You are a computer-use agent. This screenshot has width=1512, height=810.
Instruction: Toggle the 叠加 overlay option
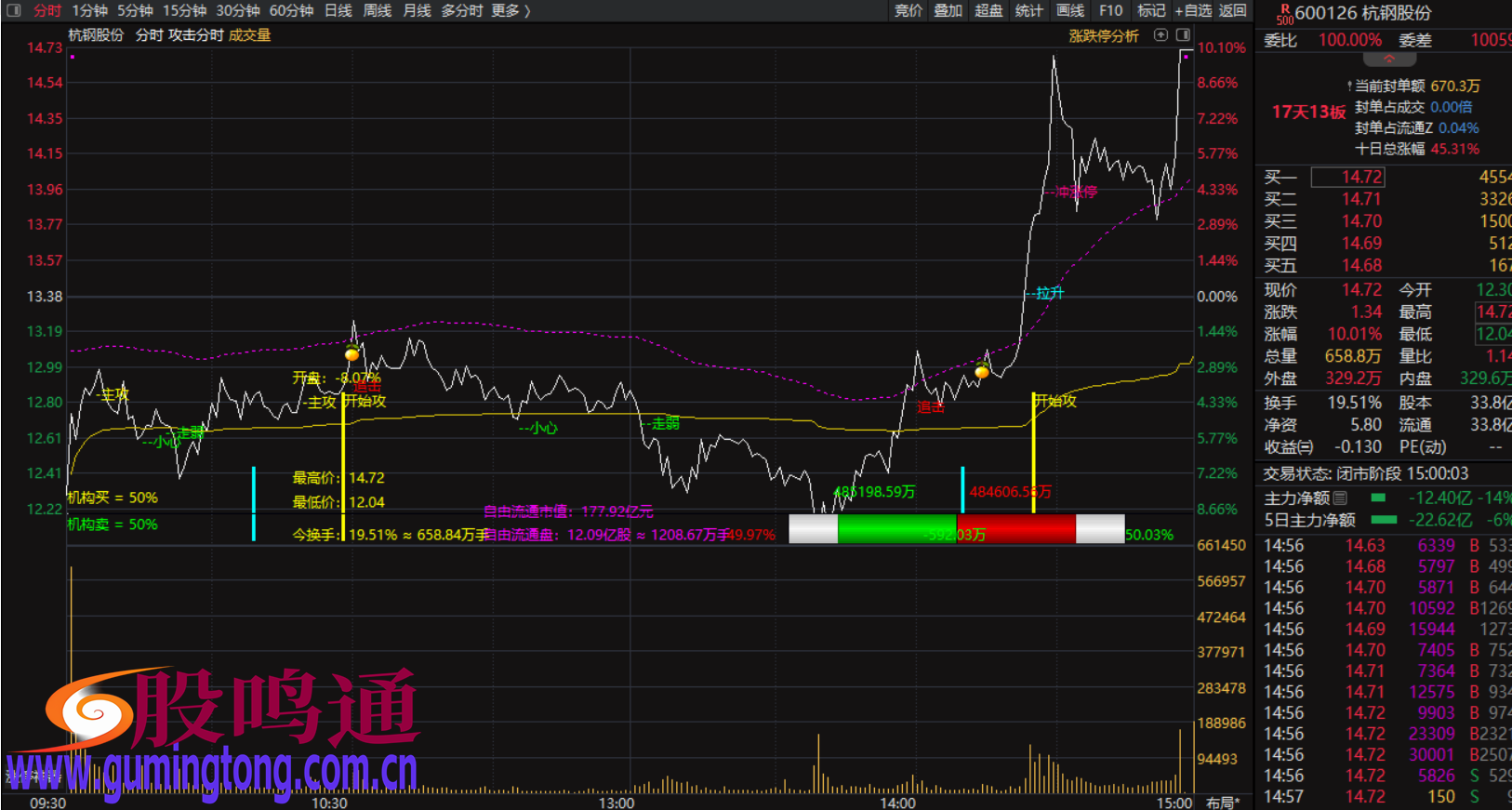point(948,10)
